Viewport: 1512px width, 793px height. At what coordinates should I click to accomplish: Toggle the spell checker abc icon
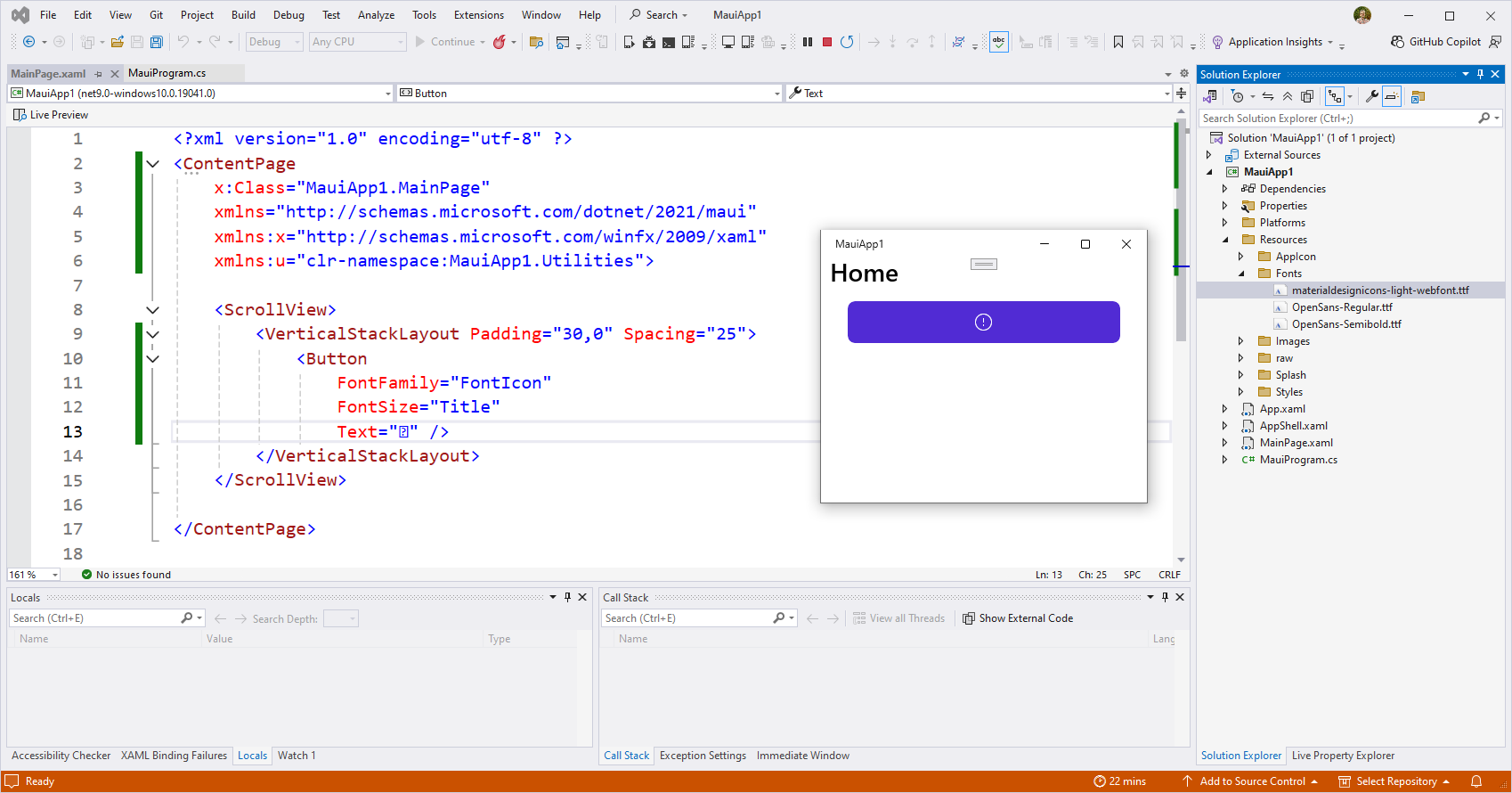pyautogui.click(x=999, y=42)
